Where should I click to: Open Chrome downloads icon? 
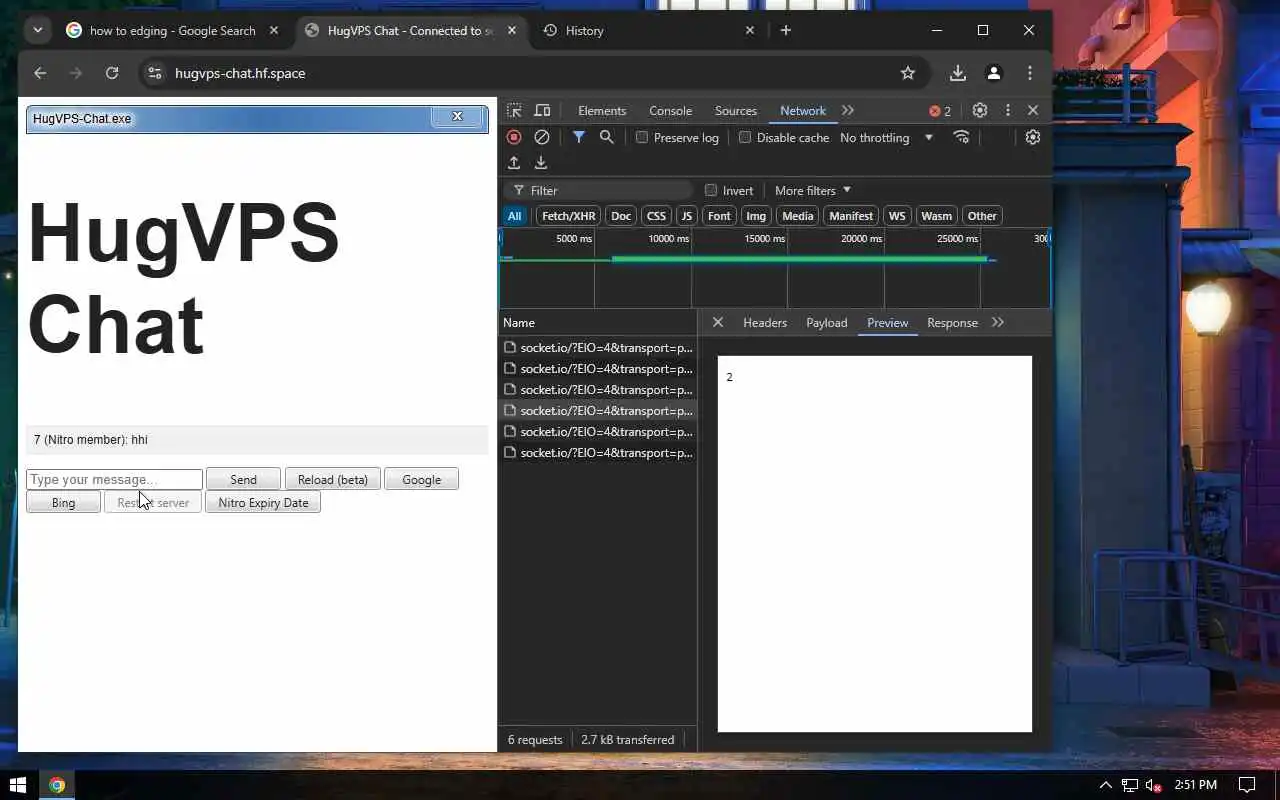pos(957,73)
